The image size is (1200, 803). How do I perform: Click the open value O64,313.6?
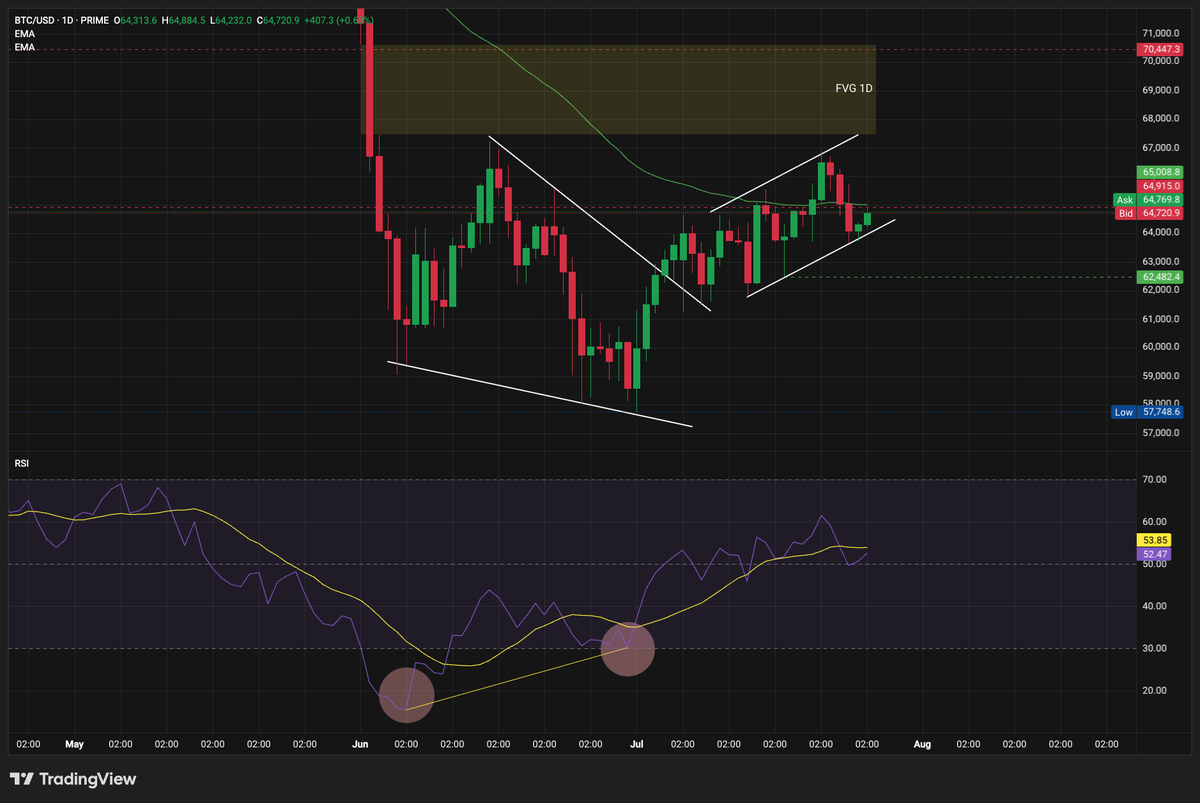tap(135, 20)
